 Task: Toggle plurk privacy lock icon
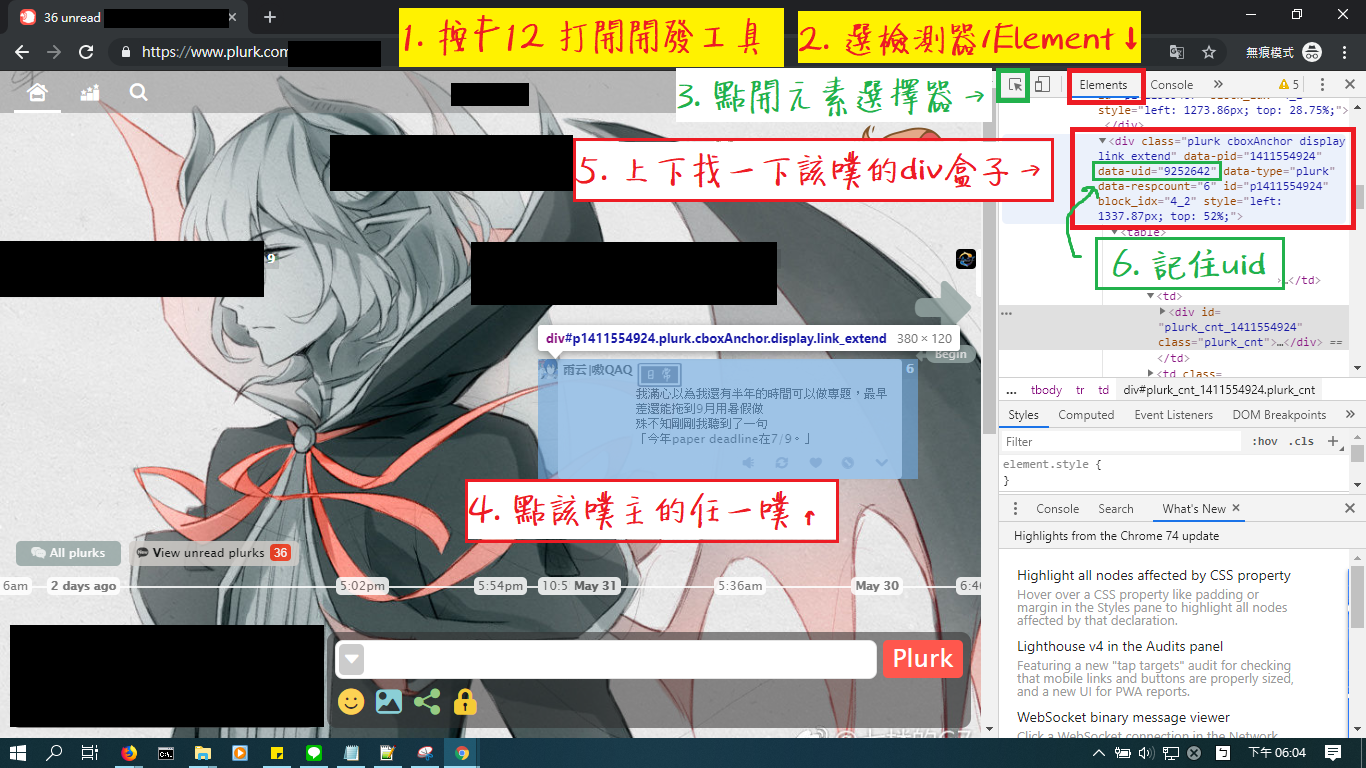tap(465, 702)
